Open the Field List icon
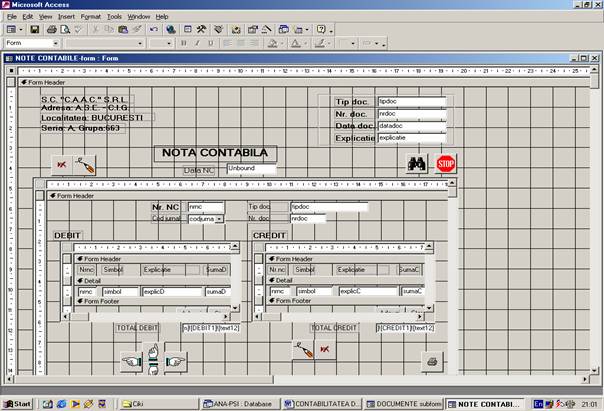The image size is (604, 411). click(x=188, y=30)
